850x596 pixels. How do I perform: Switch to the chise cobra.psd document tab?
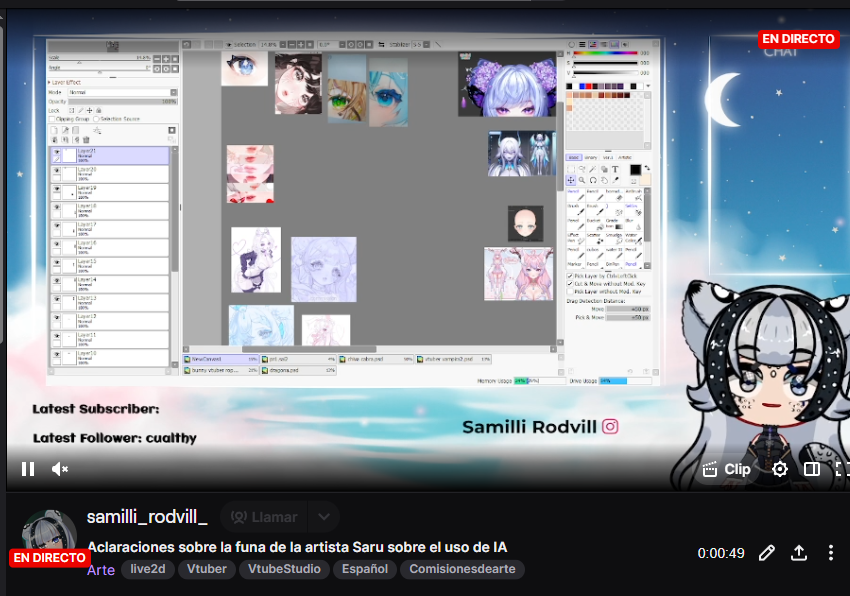coord(376,359)
